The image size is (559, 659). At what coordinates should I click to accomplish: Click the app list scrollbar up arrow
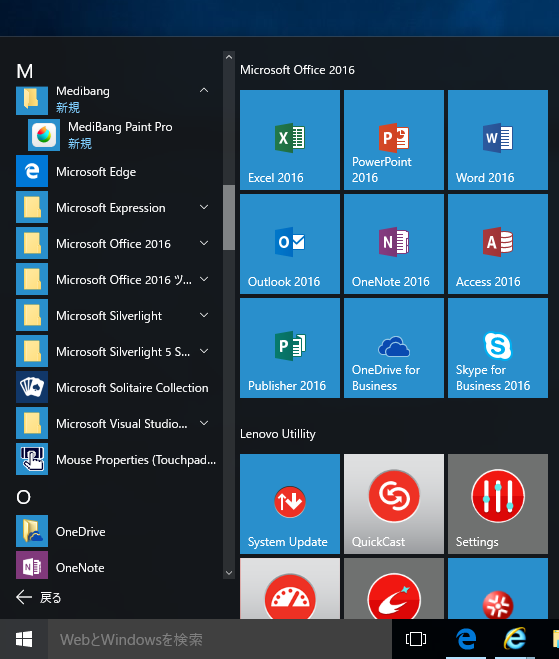[x=229, y=57]
